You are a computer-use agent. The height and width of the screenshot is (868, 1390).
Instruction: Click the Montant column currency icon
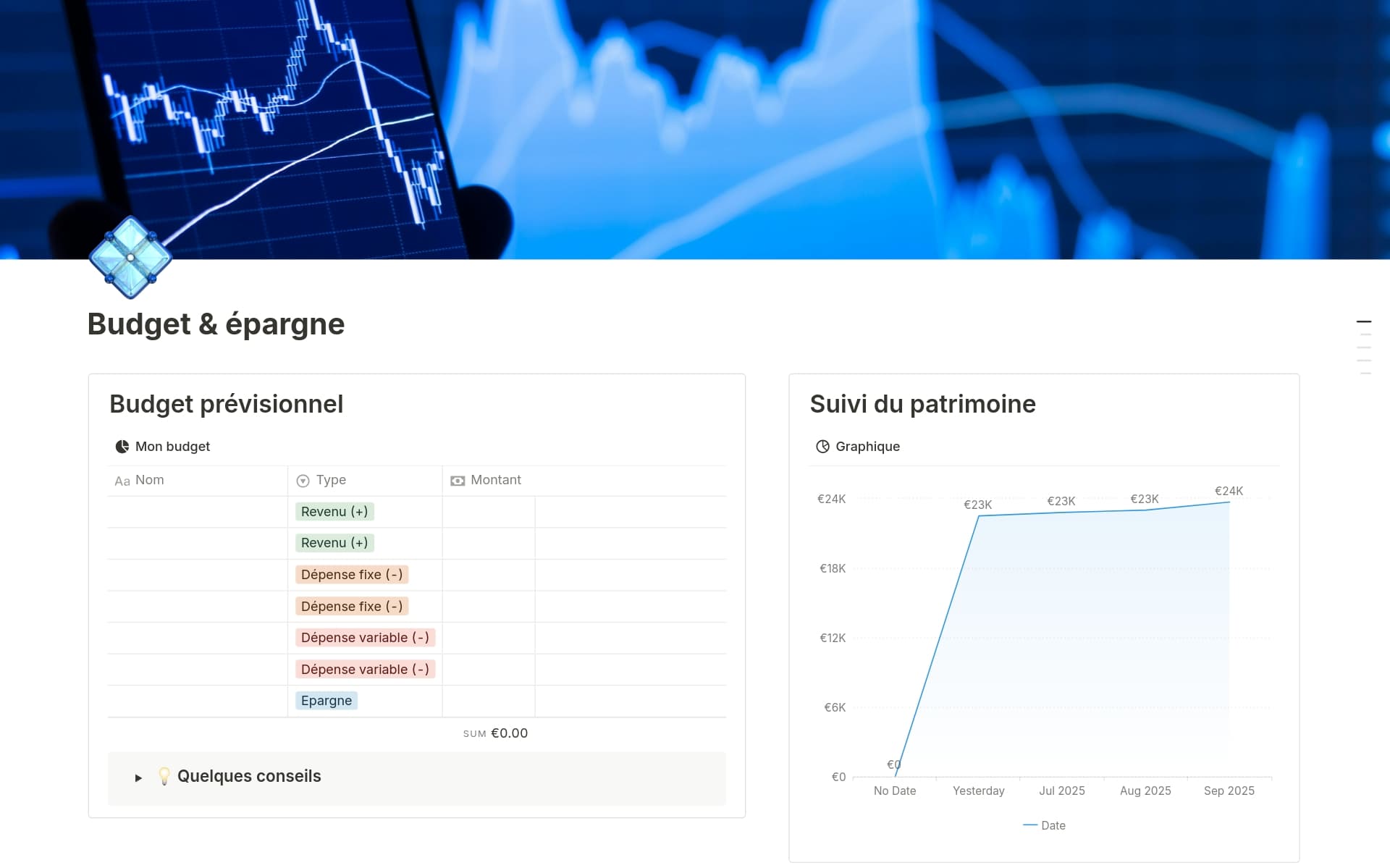pos(458,481)
